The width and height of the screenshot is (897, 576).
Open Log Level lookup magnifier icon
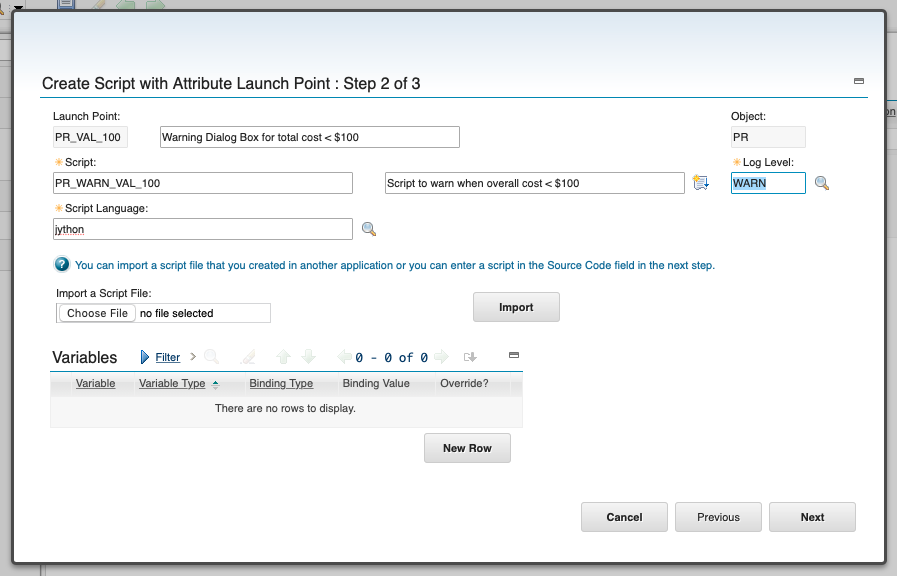(821, 183)
